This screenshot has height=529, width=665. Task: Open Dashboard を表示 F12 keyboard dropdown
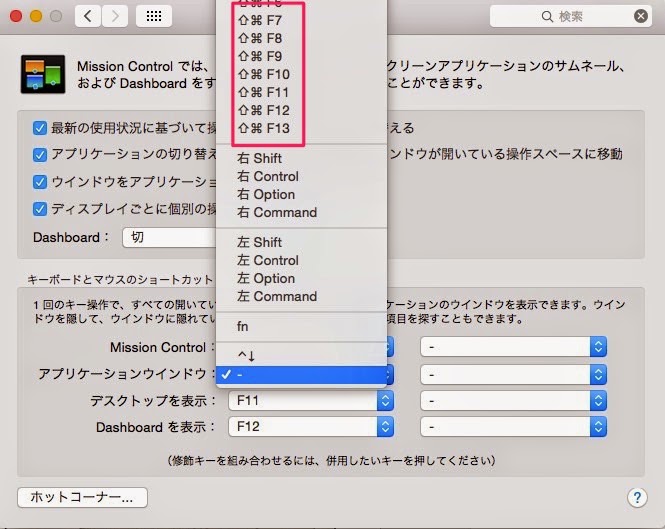click(x=311, y=427)
